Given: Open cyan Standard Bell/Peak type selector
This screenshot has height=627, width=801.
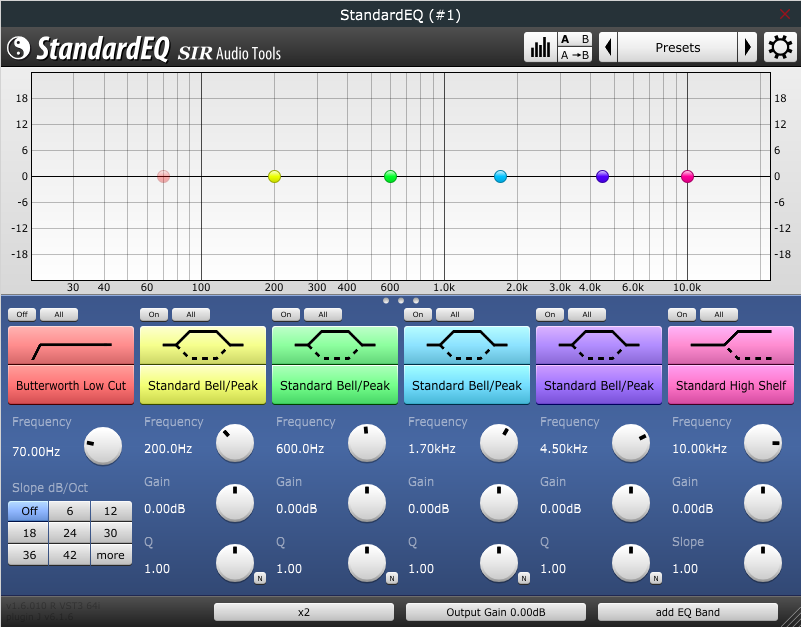Looking at the screenshot, I should click(467, 385).
